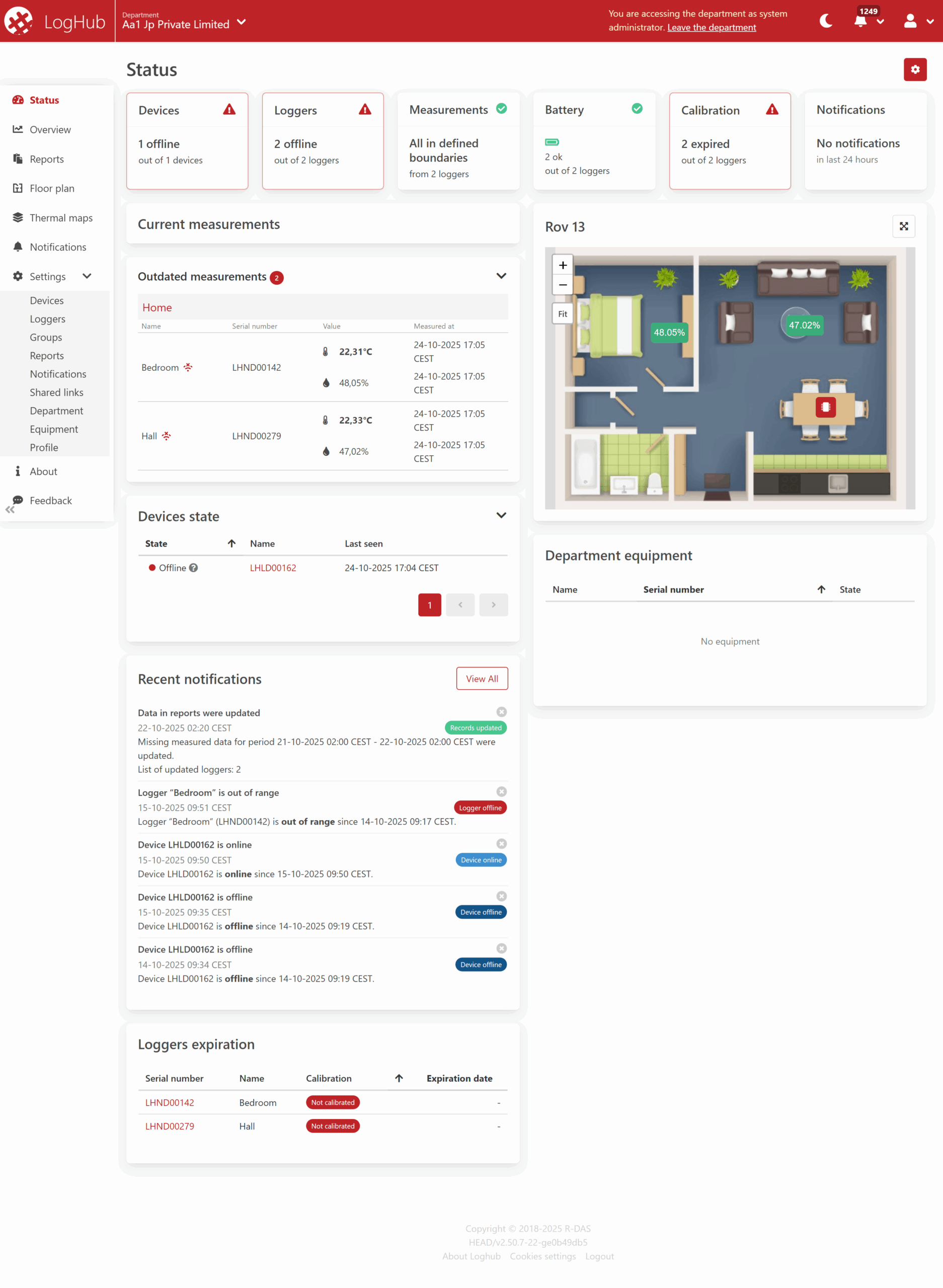Click the red device marker on floor plan
This screenshot has width=943, height=1288.
(x=825, y=407)
